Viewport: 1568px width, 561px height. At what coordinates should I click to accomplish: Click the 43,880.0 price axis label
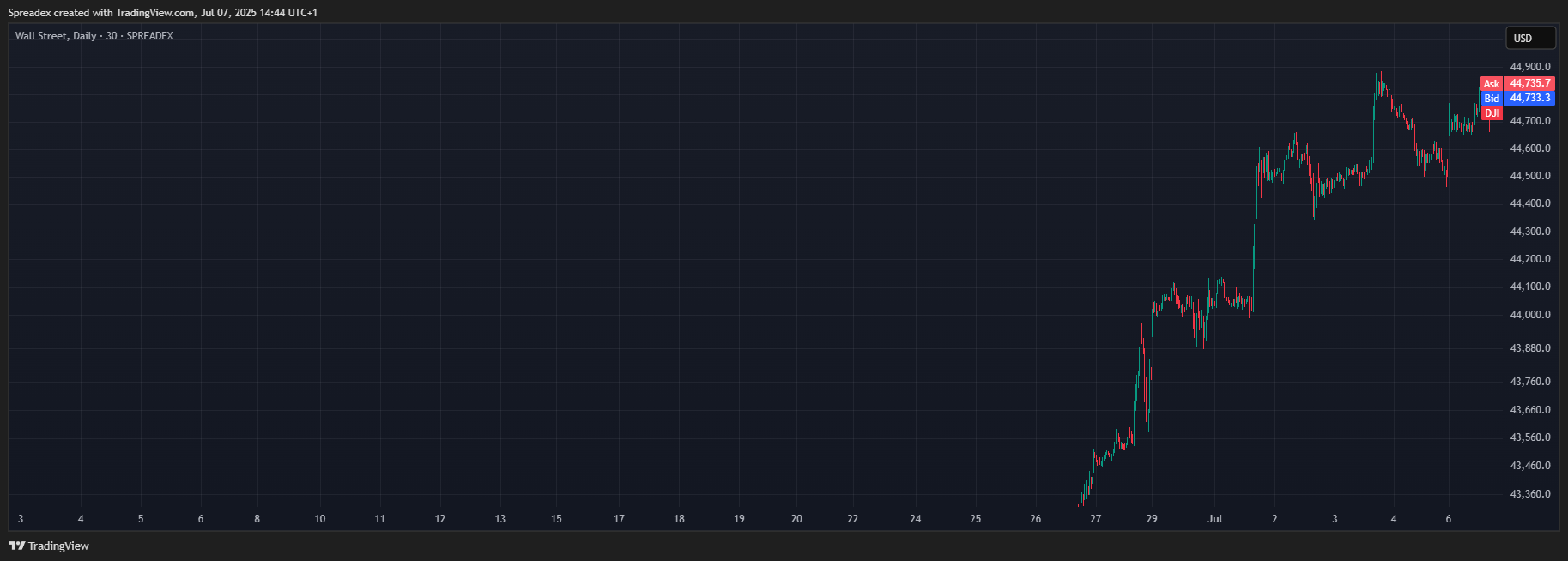point(1530,348)
